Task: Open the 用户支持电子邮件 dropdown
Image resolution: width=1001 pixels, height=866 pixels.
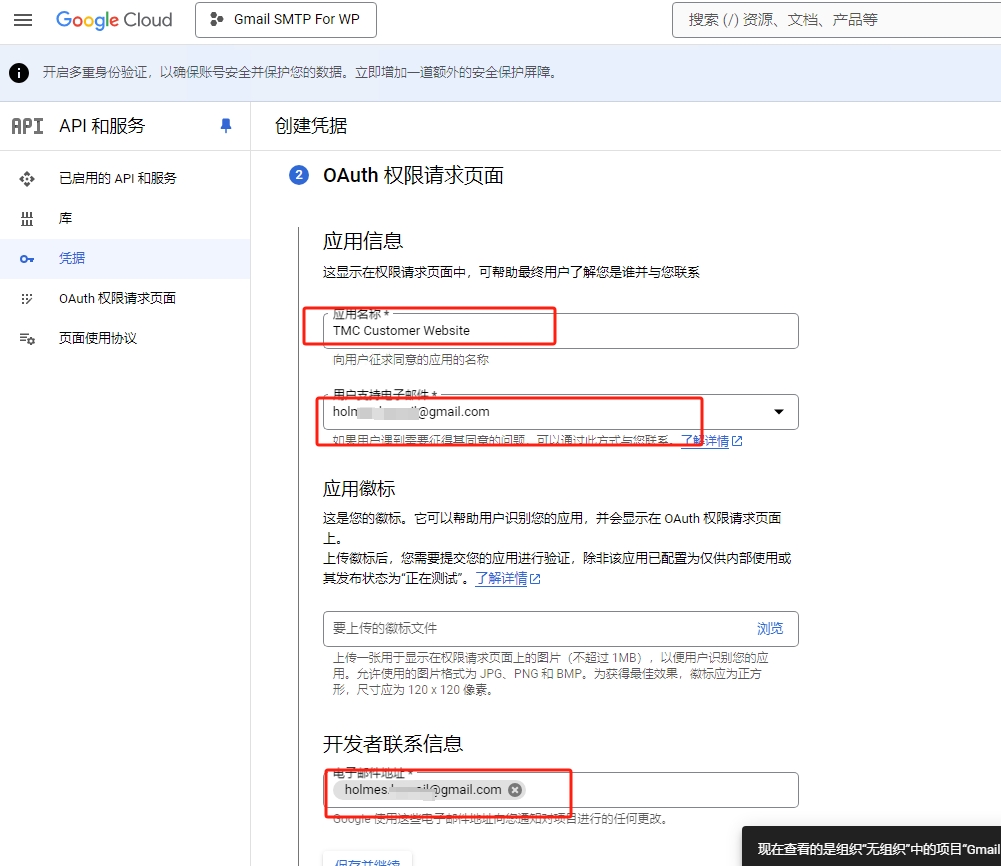Action: click(x=561, y=412)
